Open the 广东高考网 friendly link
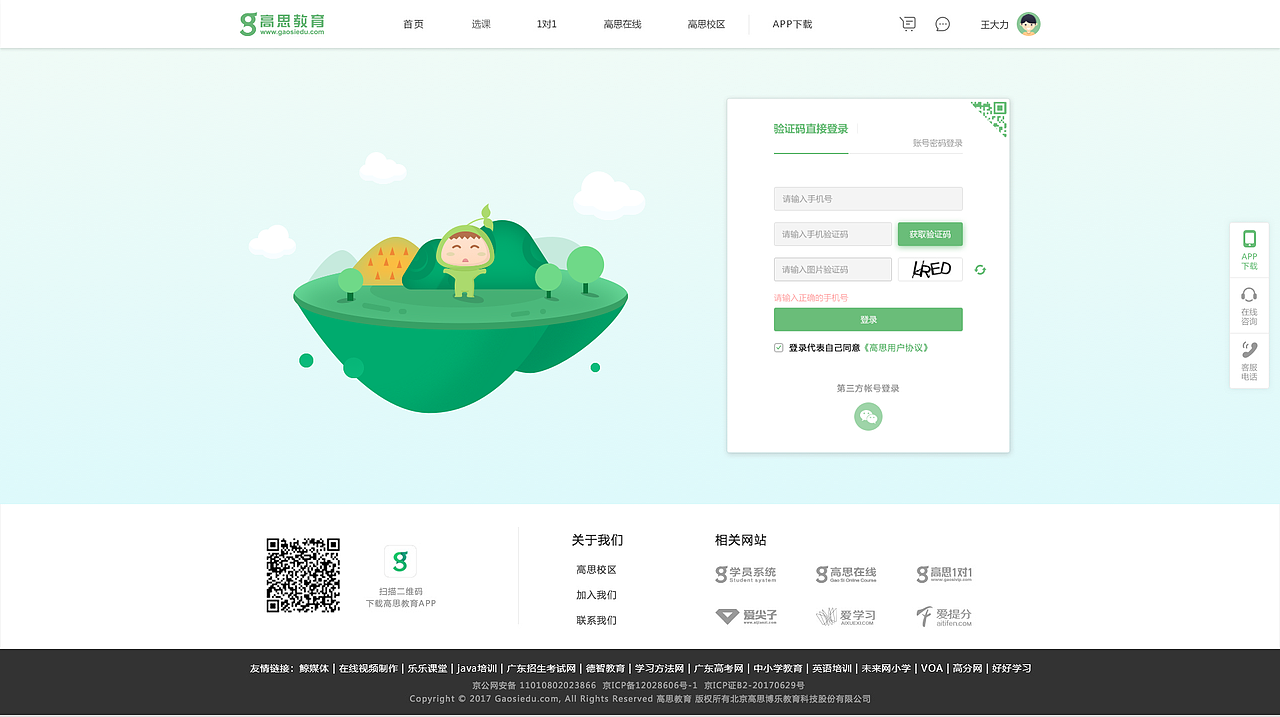This screenshot has height=717, width=1280. click(719, 668)
